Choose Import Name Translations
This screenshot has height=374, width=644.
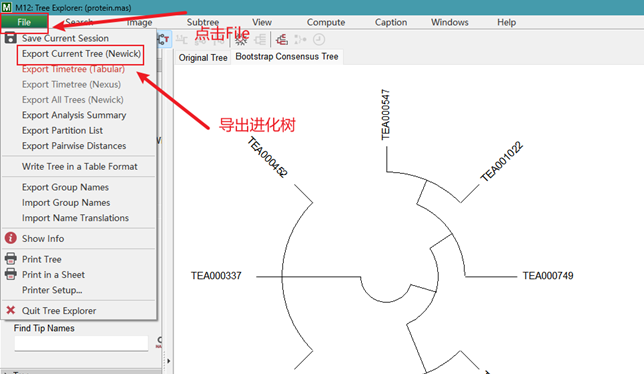(75, 218)
